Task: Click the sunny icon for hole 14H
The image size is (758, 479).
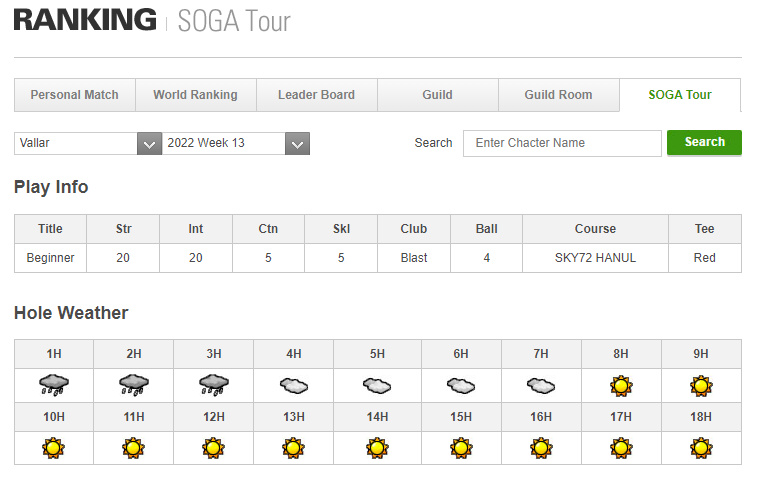Action: (x=377, y=447)
